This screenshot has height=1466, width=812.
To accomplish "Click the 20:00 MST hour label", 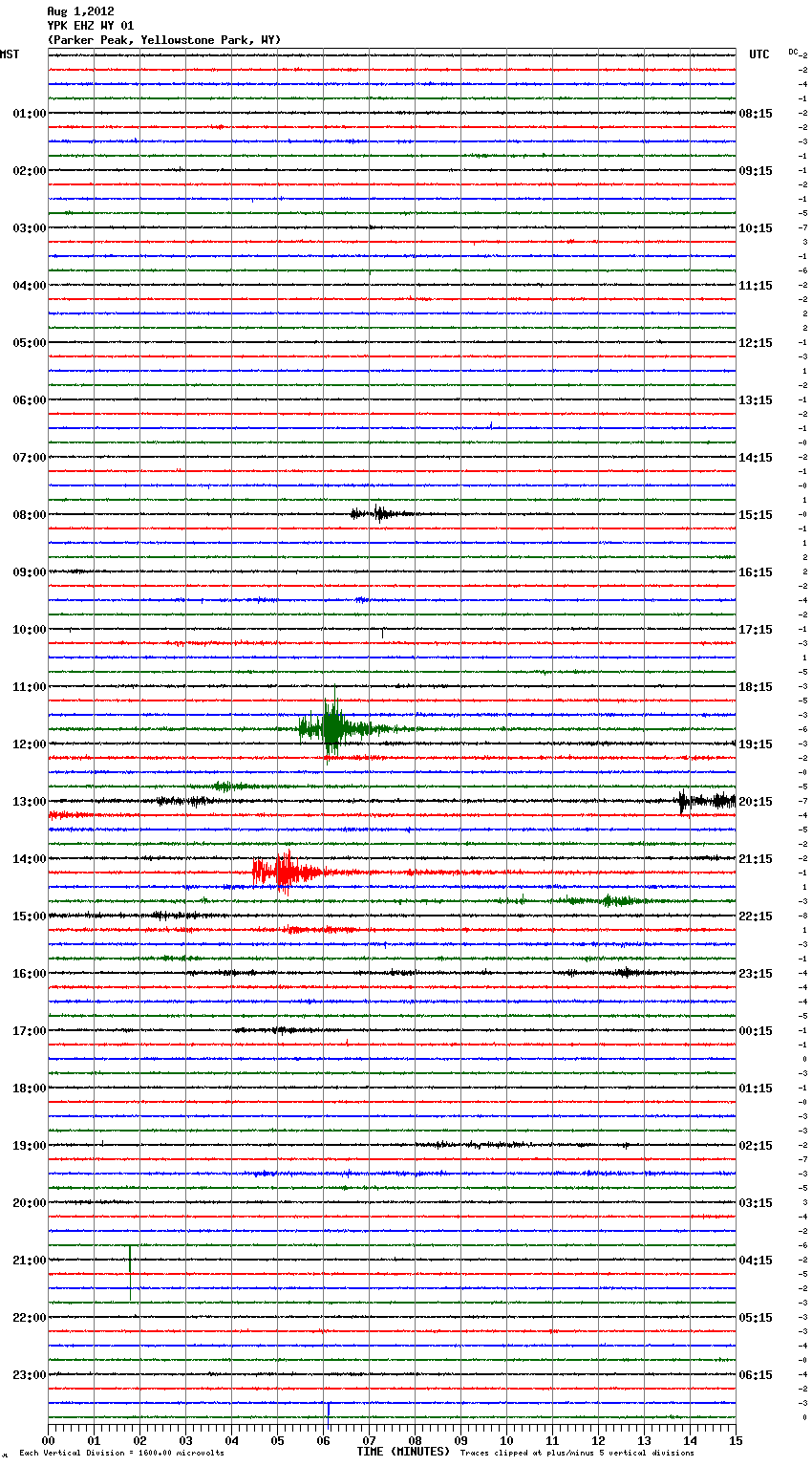I will tap(29, 1203).
